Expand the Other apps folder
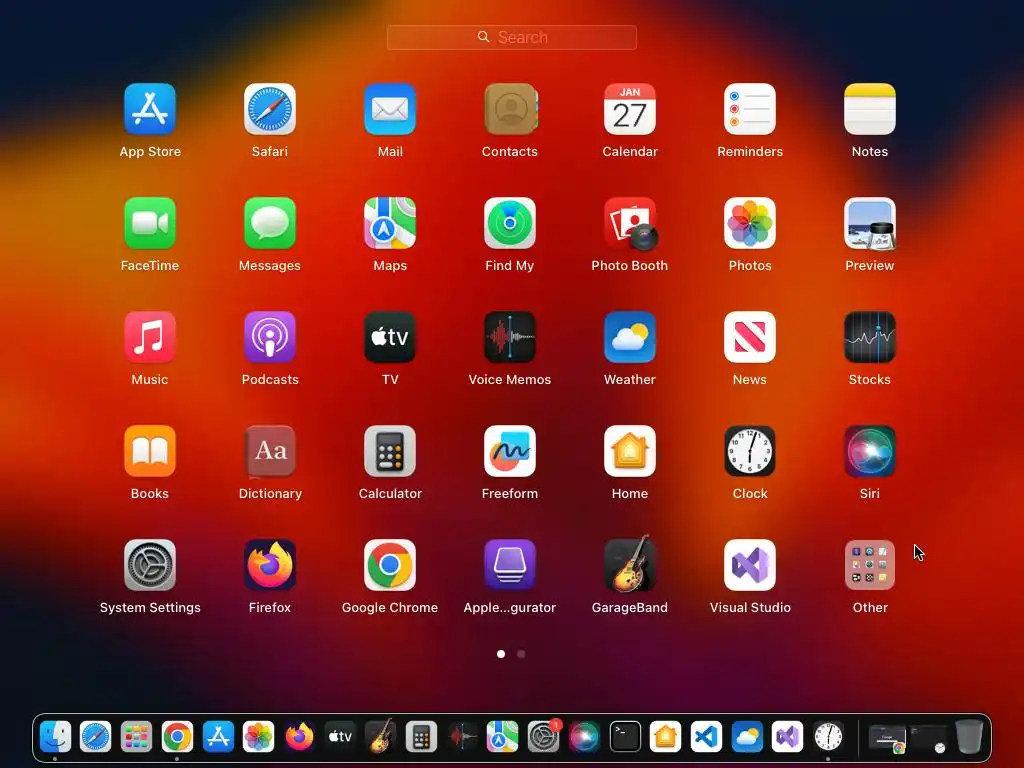This screenshot has width=1024, height=768. pos(870,565)
